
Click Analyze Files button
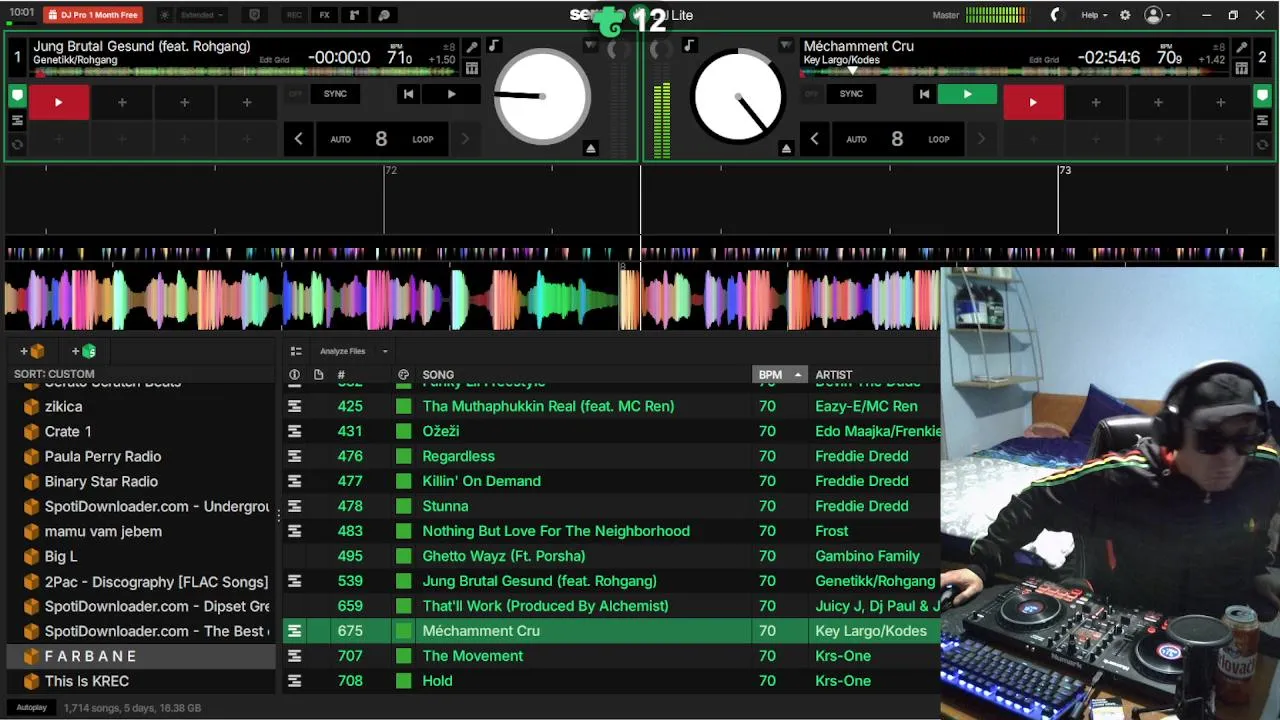coord(343,351)
